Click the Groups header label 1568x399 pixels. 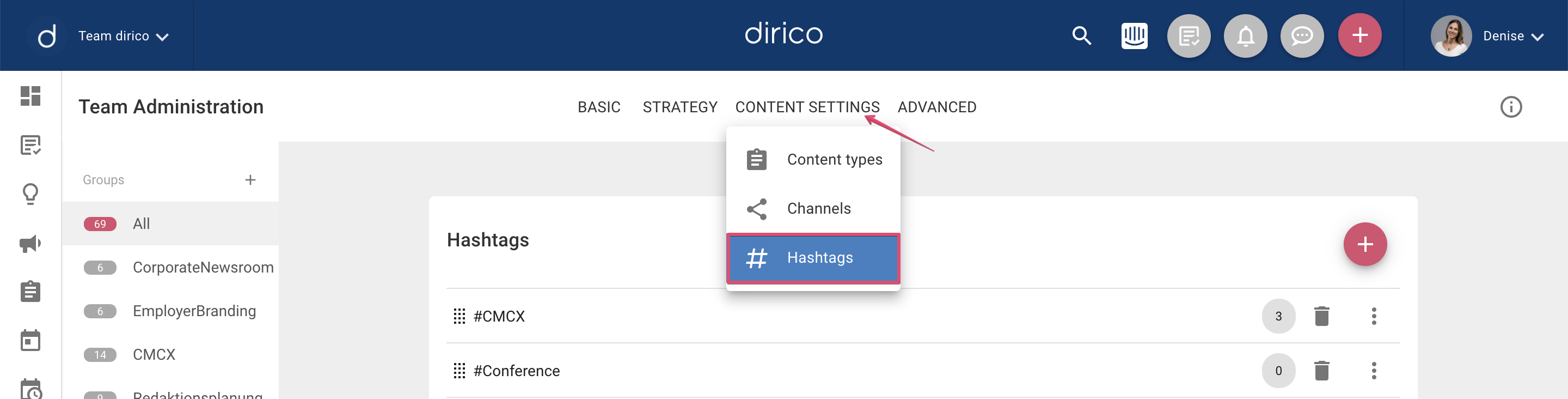point(103,180)
